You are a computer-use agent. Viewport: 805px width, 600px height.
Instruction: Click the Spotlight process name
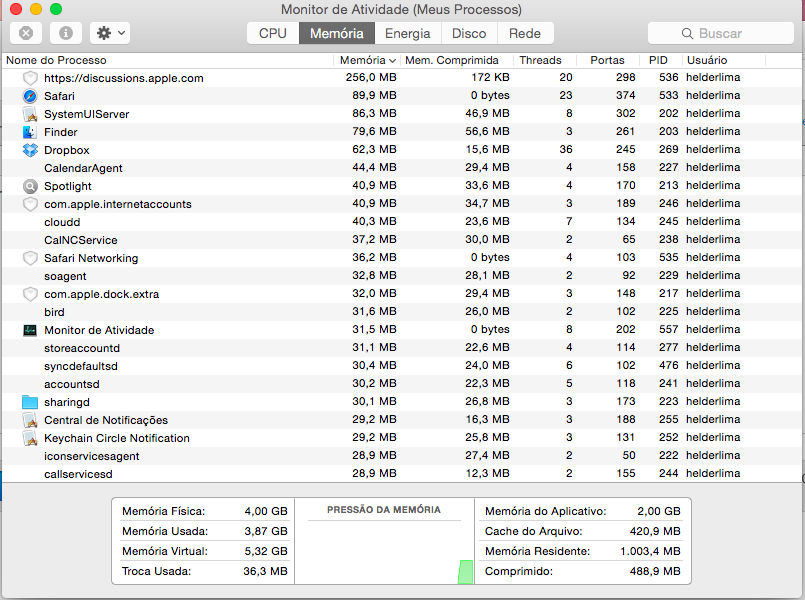(x=68, y=186)
